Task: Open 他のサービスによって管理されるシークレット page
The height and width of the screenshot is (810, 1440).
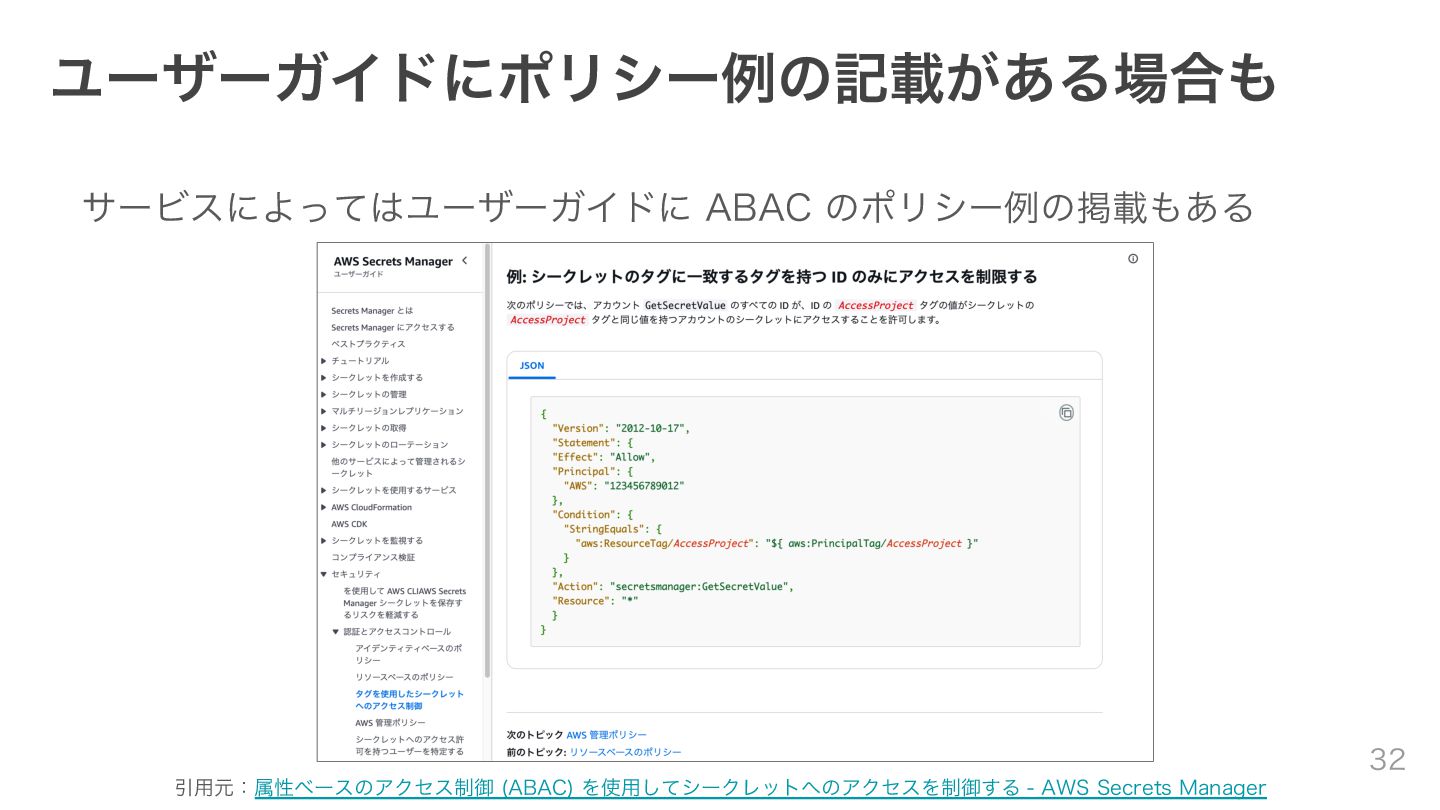Action: coord(398,467)
